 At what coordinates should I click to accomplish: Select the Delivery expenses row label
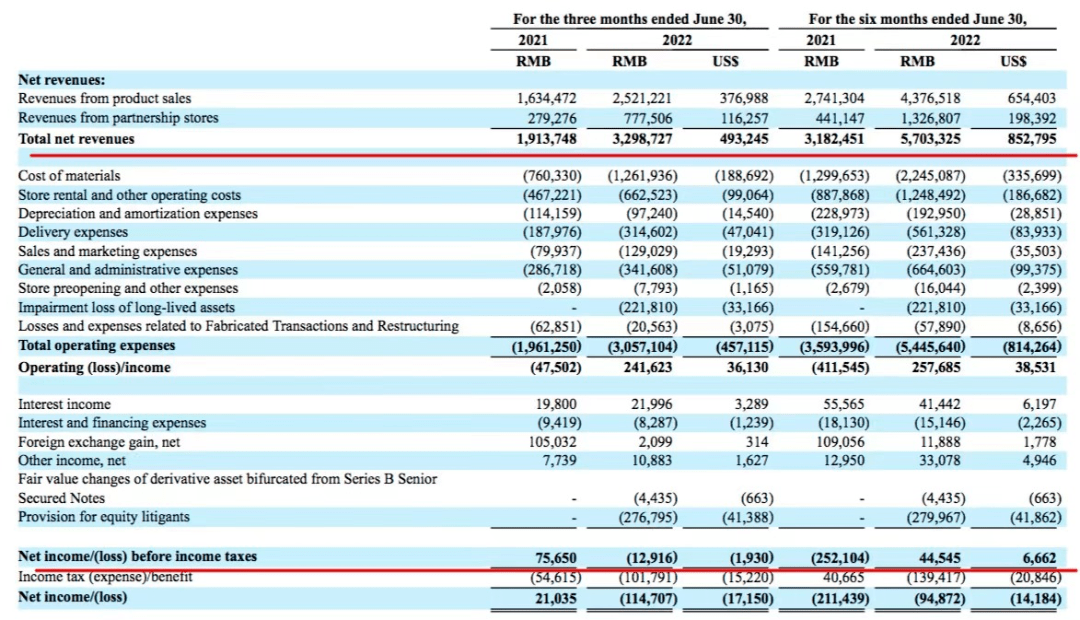tap(73, 232)
